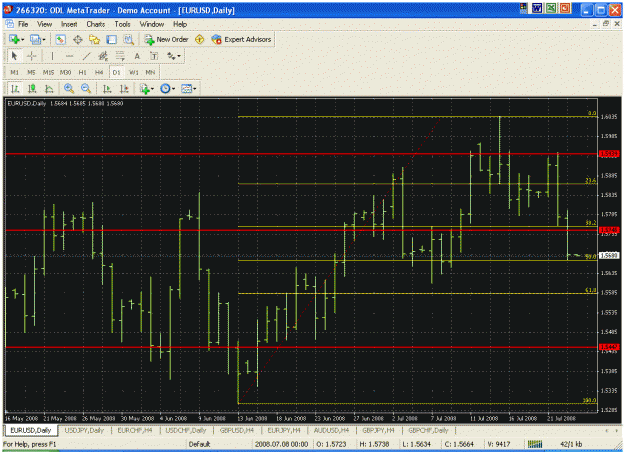
Task: Click the New Order button
Action: [x=167, y=39]
